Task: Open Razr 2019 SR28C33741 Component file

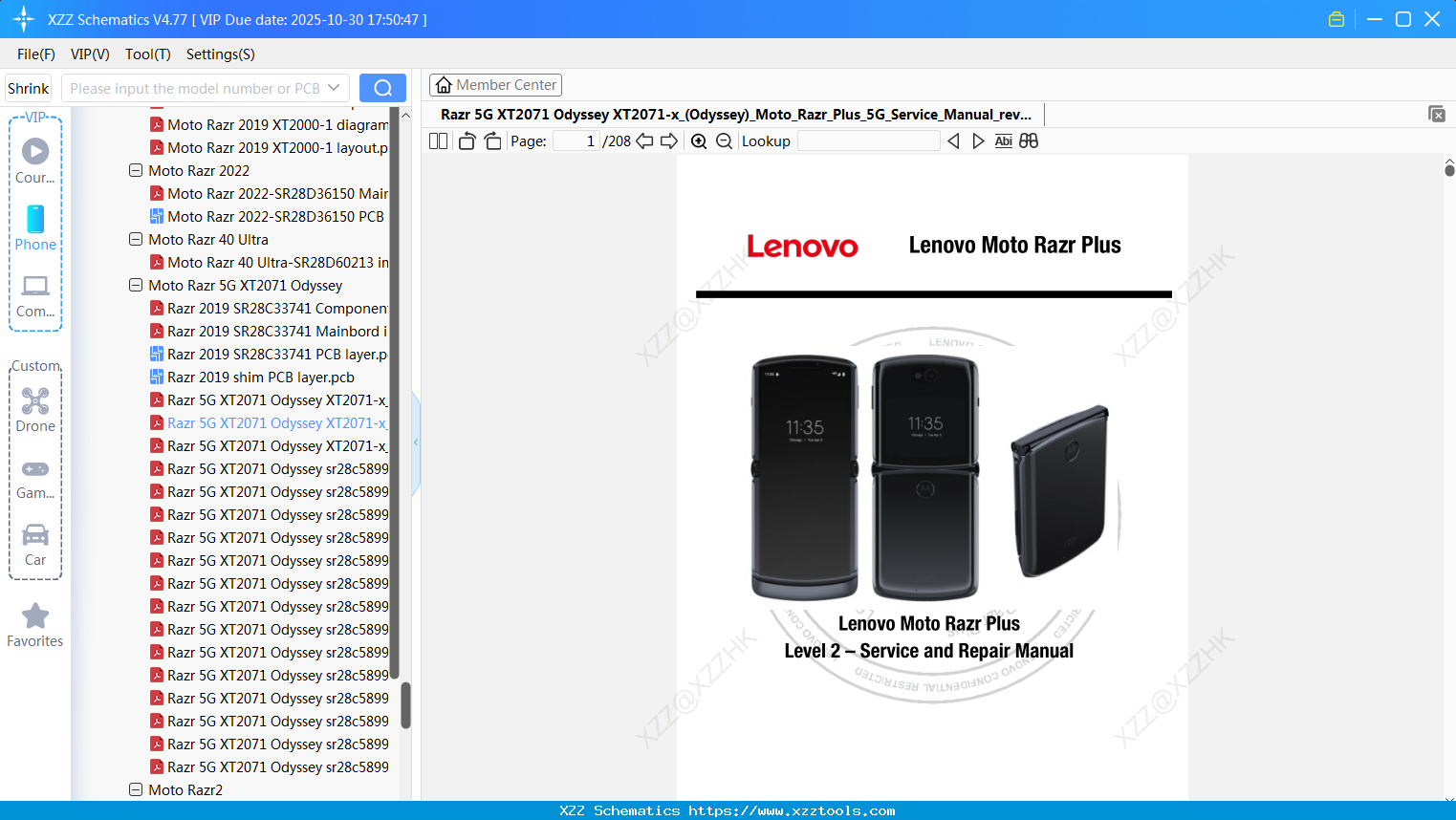Action: (278, 308)
